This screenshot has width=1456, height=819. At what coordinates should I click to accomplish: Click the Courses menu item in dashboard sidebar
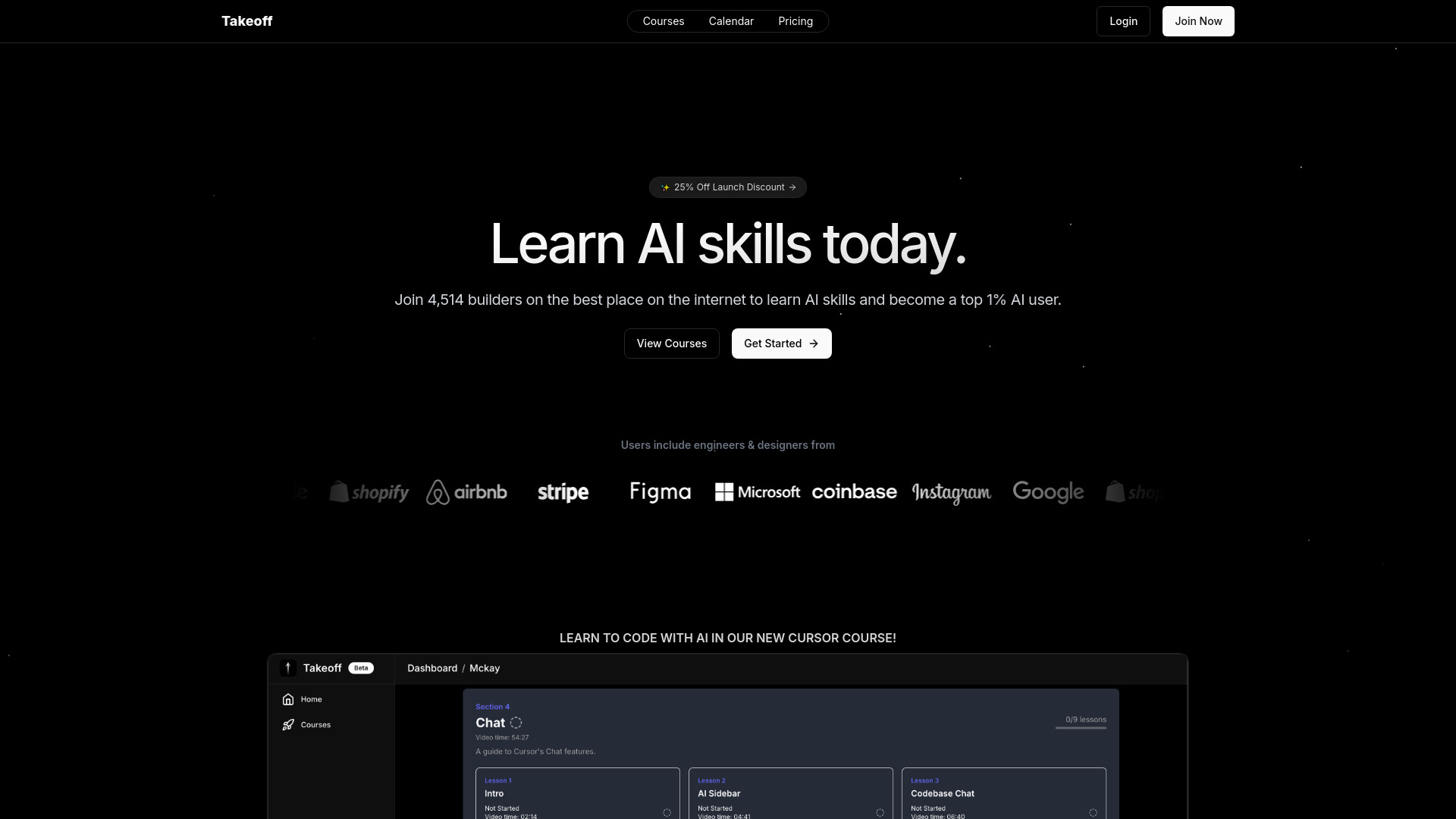point(316,724)
